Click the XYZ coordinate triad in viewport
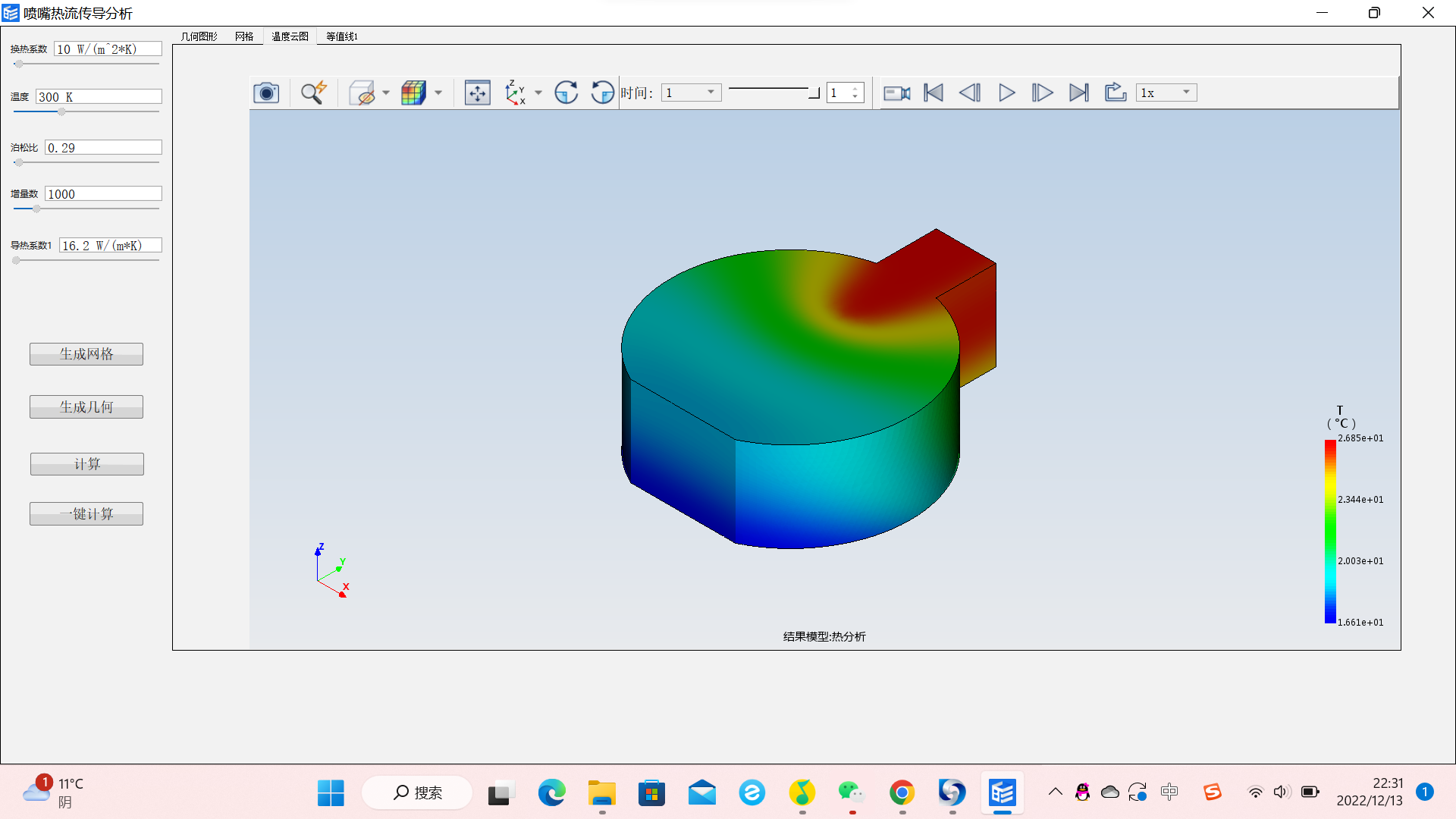 332,571
